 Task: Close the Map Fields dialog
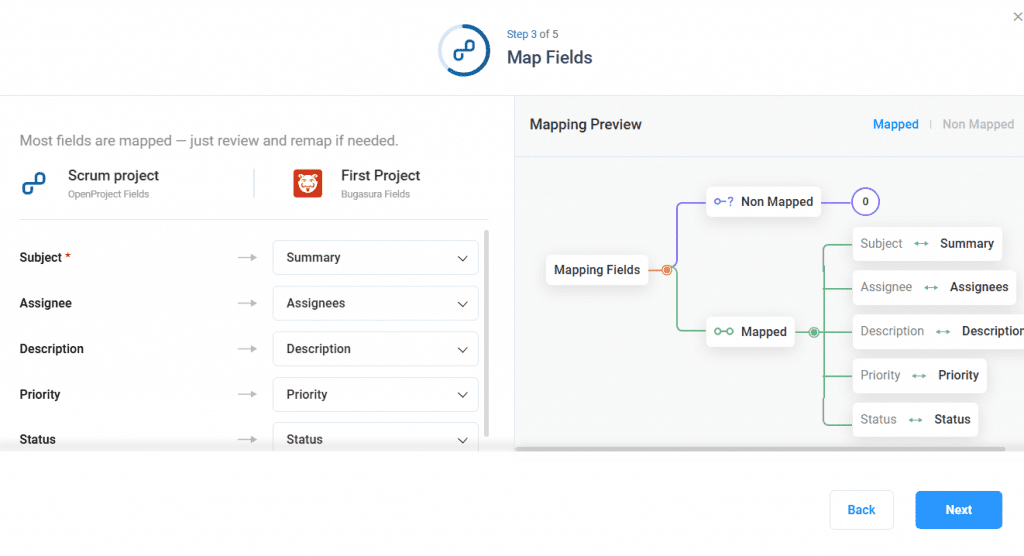[x=1018, y=16]
